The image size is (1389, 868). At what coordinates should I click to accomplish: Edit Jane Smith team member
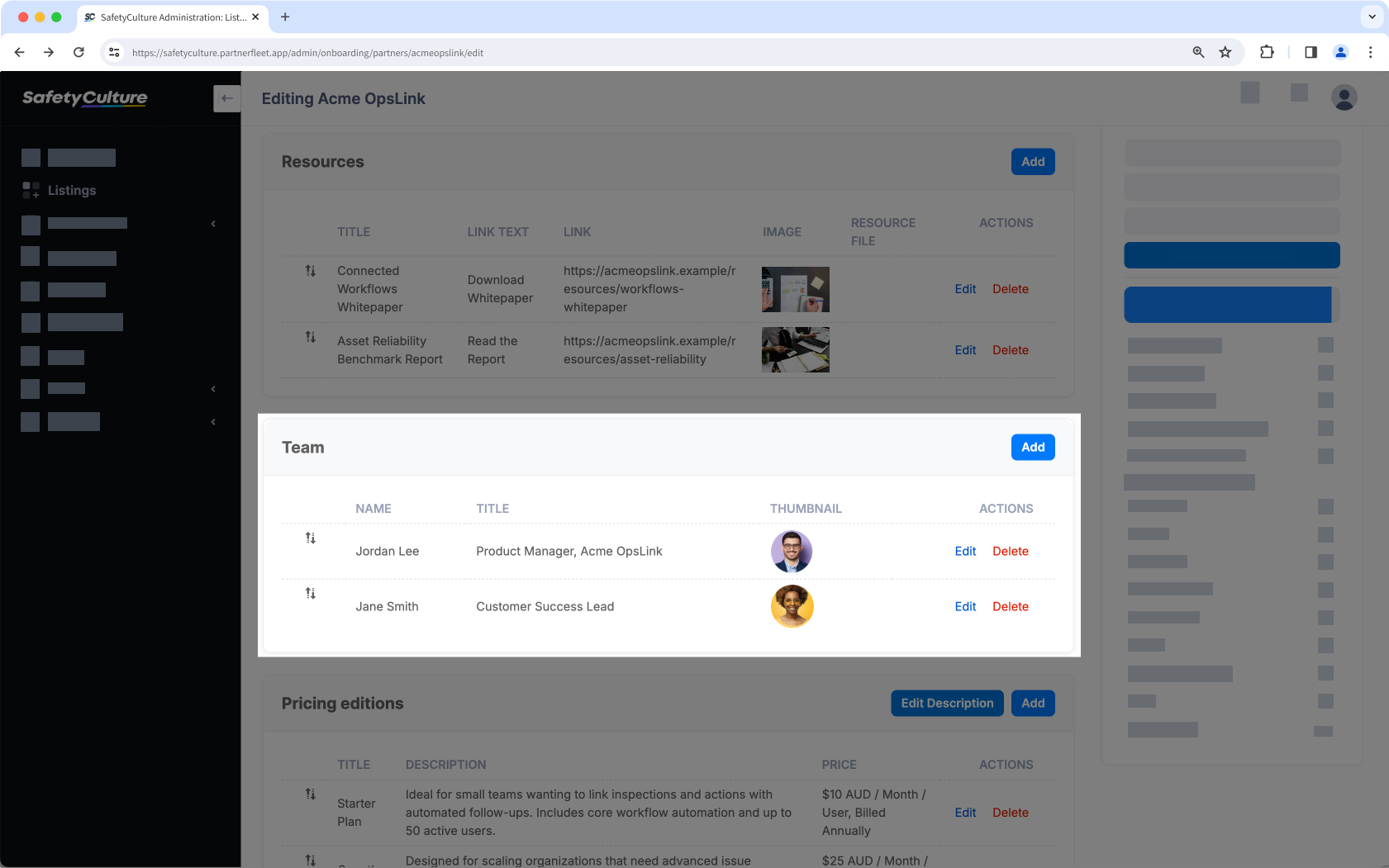[x=965, y=606]
